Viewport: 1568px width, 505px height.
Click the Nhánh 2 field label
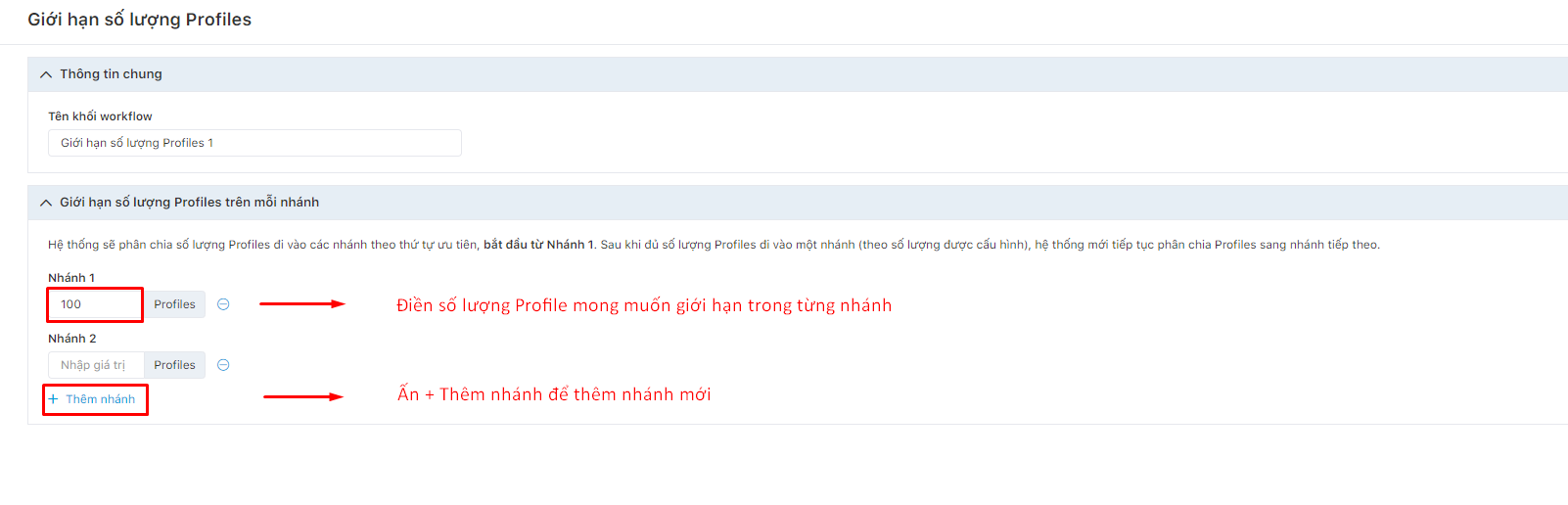point(72,339)
